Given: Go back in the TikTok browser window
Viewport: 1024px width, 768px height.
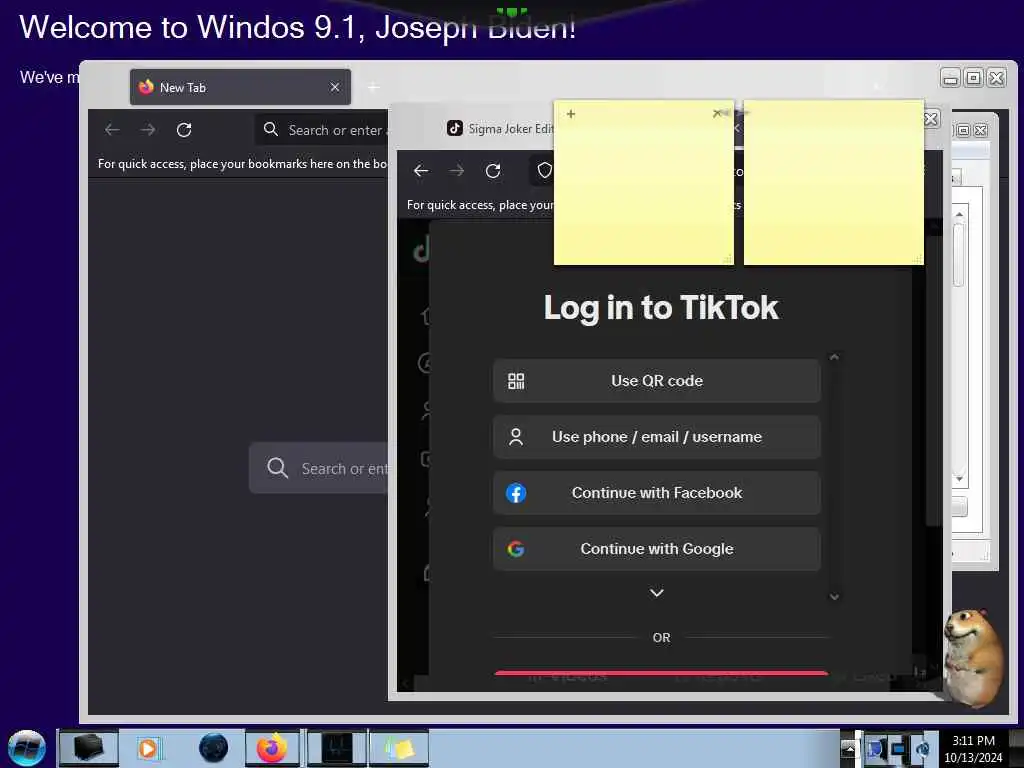Looking at the screenshot, I should click(421, 171).
